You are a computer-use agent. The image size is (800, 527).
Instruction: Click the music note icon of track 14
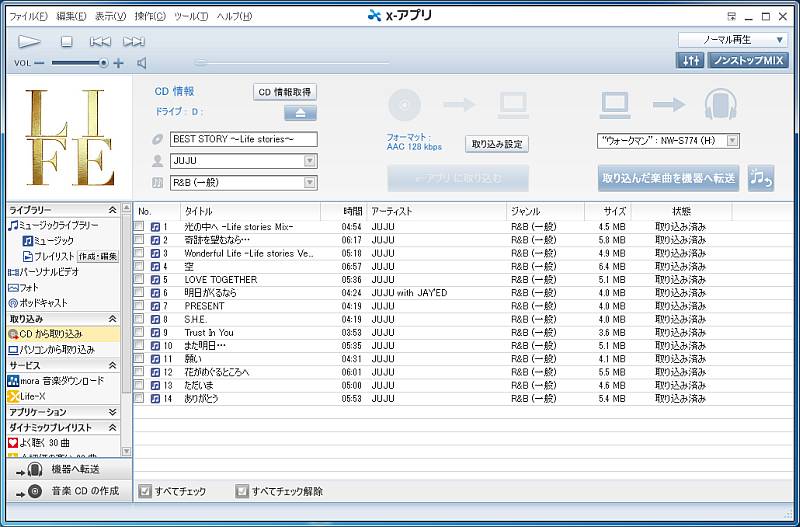click(x=156, y=399)
